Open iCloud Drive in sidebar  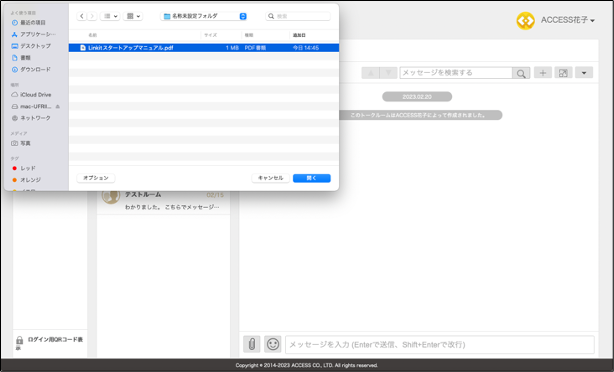(31, 95)
